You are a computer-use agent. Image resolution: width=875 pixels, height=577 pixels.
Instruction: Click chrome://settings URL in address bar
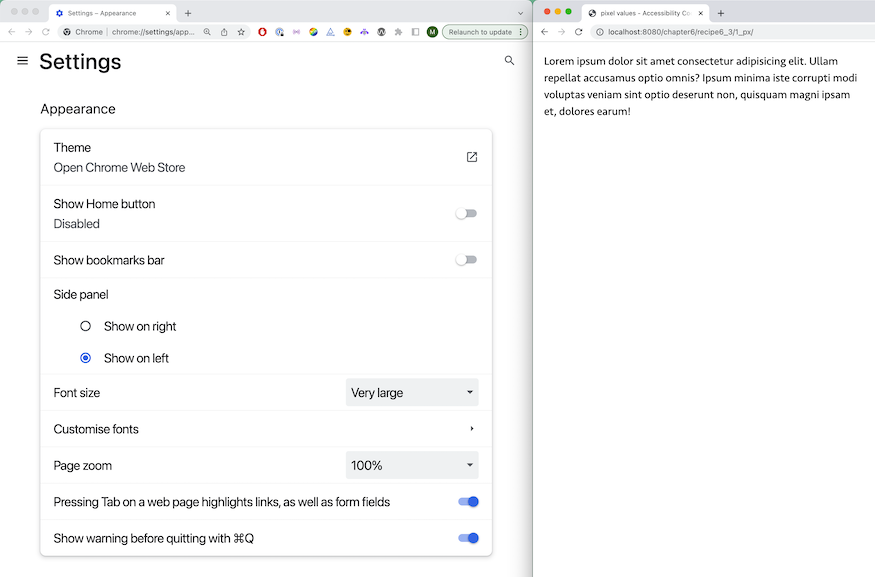(153, 32)
